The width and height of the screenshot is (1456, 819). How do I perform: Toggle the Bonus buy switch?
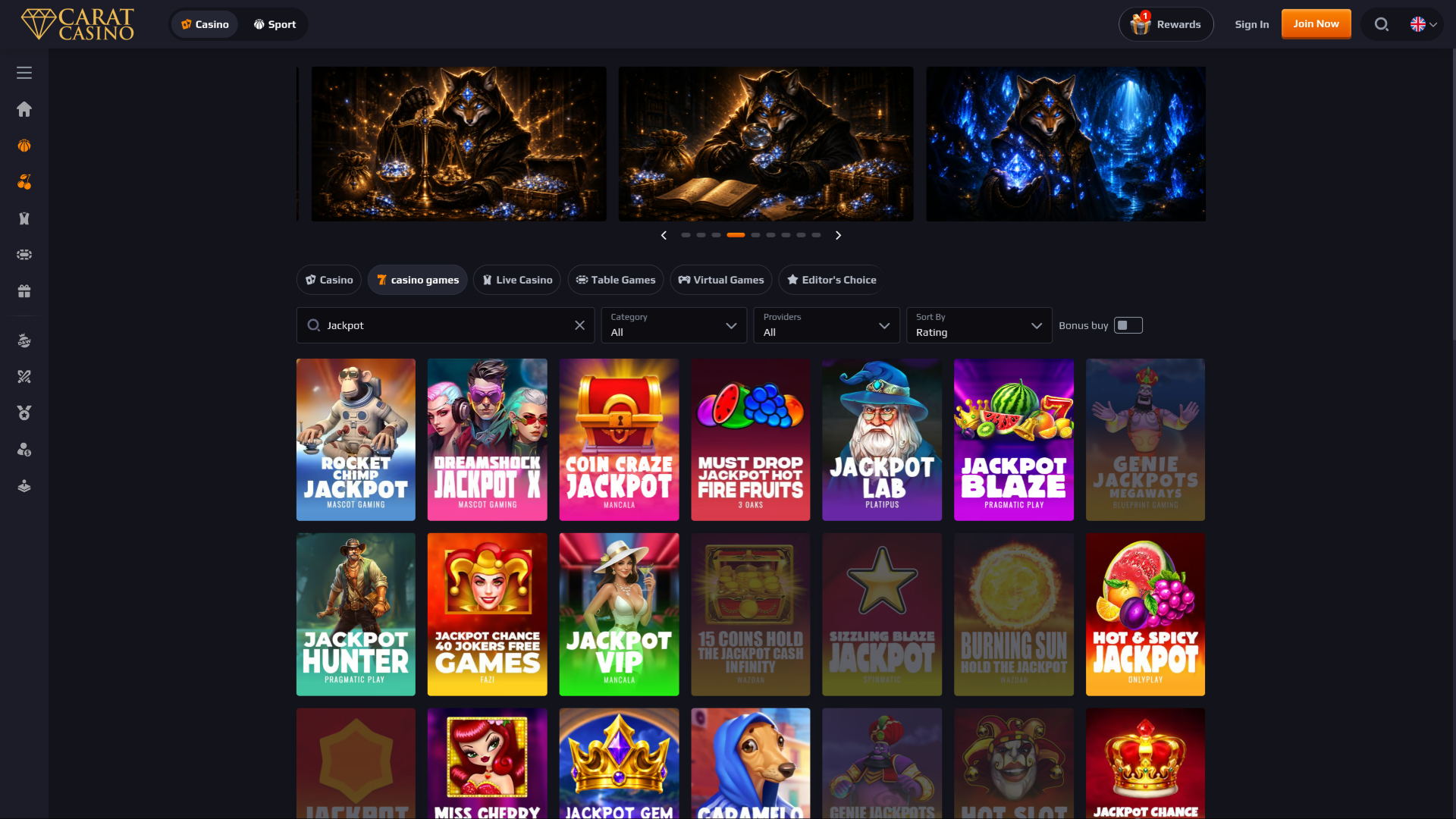(x=1128, y=325)
